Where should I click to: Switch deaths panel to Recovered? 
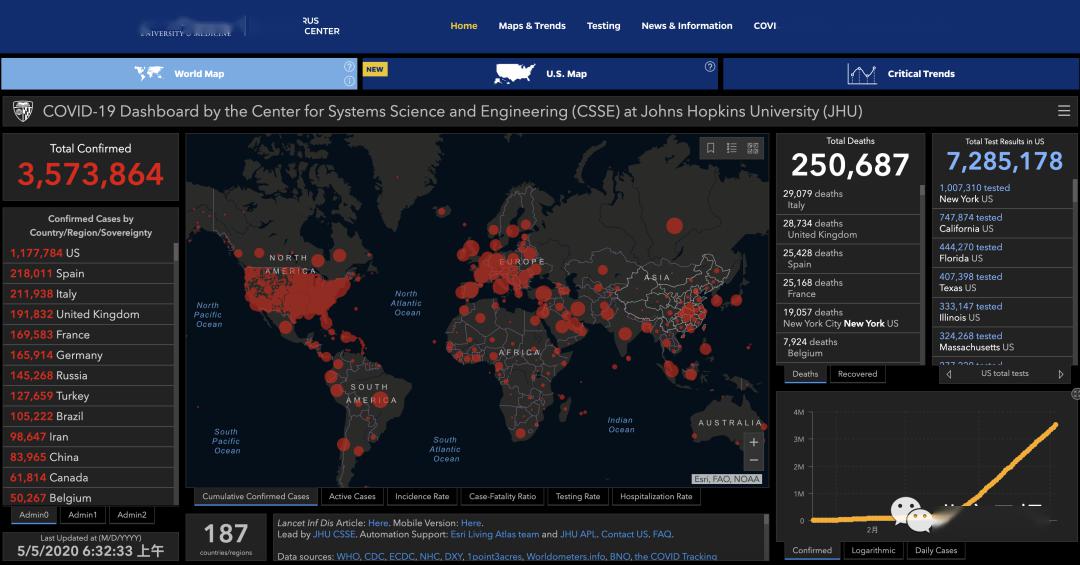[x=857, y=374]
